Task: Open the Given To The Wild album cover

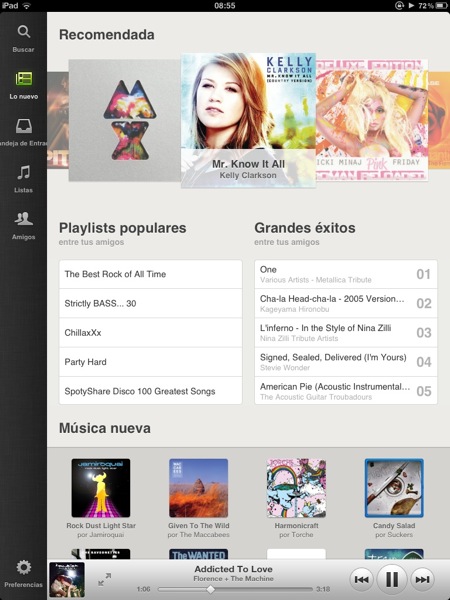Action: (199, 488)
